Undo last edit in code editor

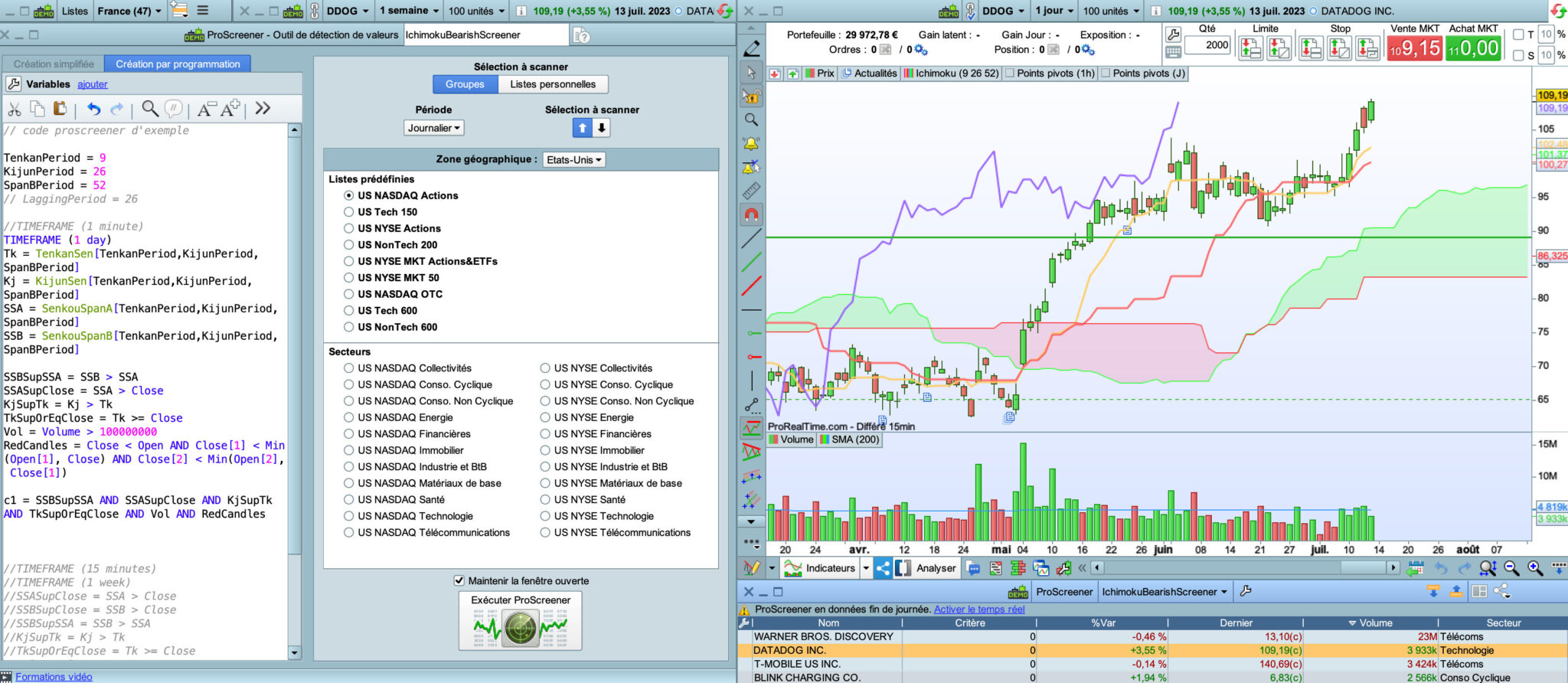tap(93, 109)
